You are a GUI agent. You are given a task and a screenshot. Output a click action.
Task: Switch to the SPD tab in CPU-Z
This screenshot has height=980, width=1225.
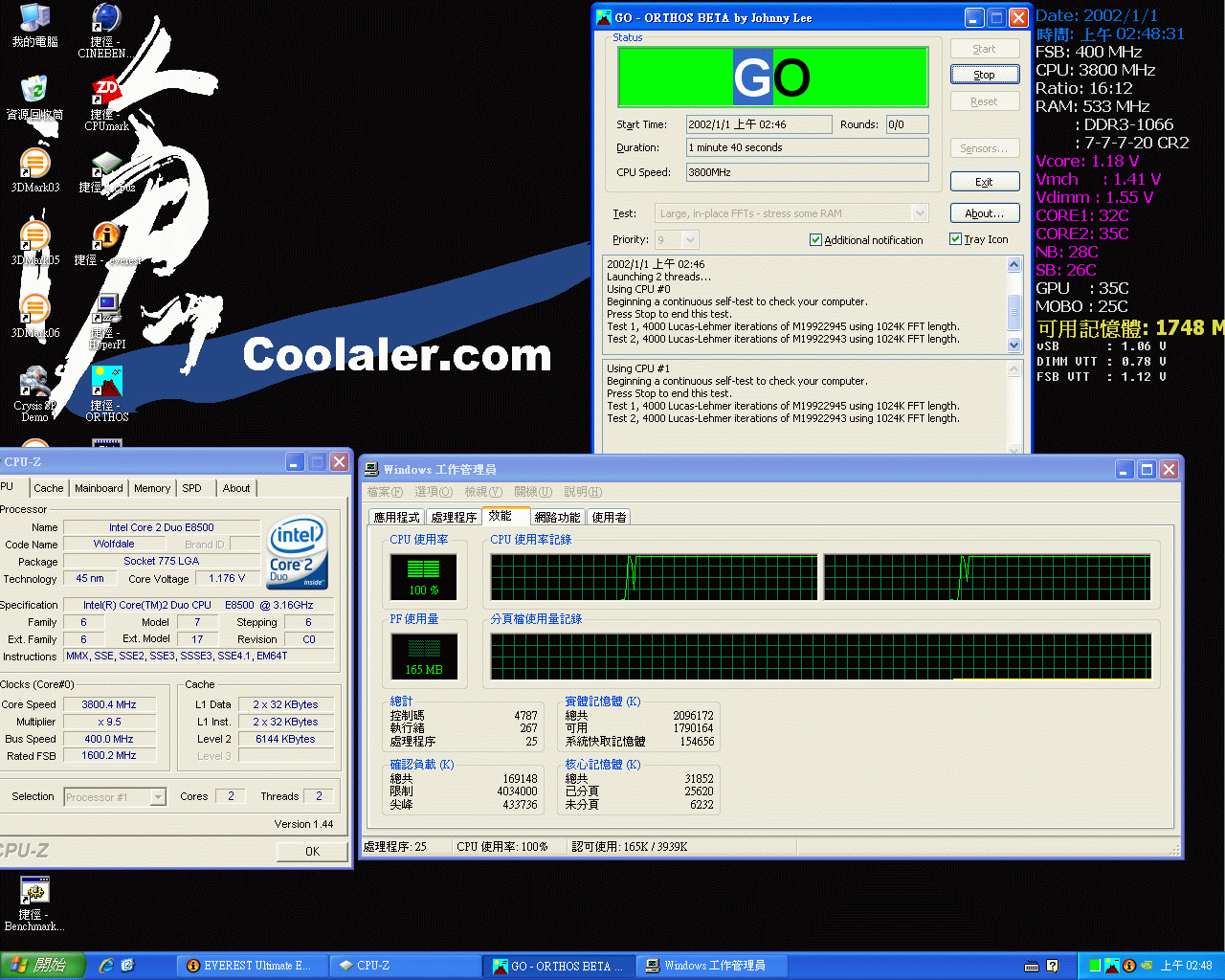[192, 488]
